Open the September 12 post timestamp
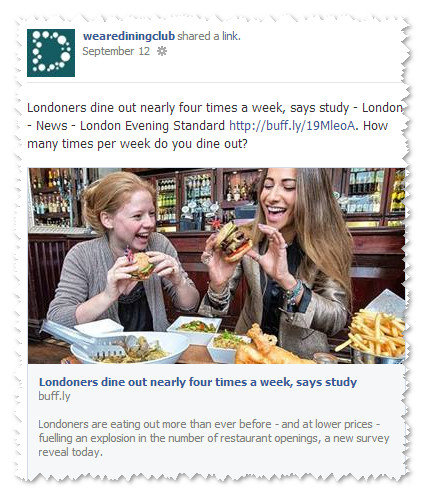423x494 pixels. click(x=116, y=51)
